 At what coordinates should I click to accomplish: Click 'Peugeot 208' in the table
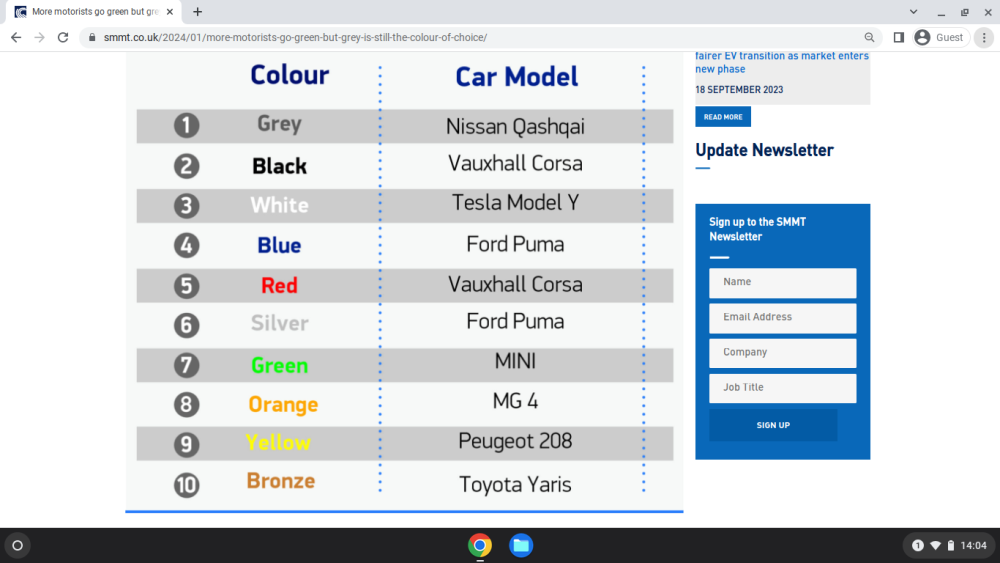click(x=515, y=441)
